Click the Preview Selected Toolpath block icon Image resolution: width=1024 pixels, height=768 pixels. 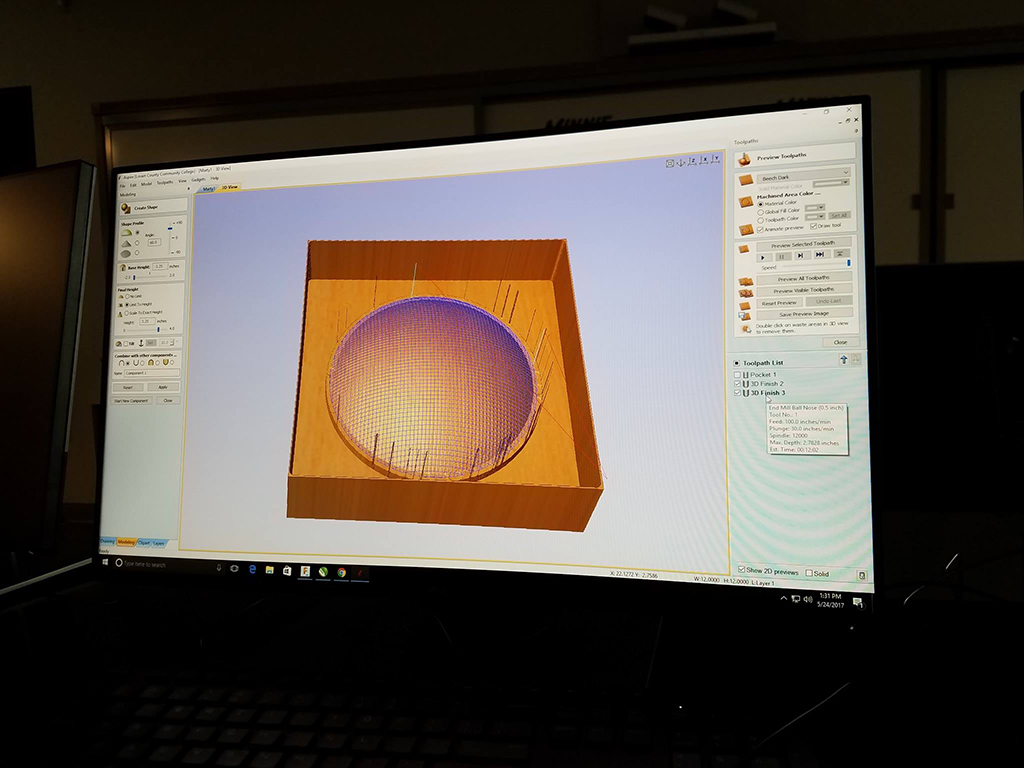click(744, 249)
